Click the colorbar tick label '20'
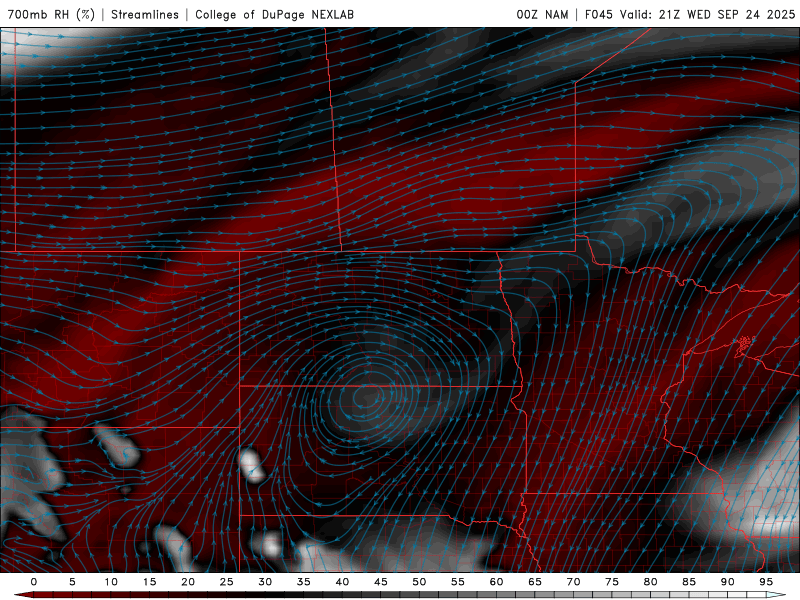This screenshot has height=600, width=800. coord(188,582)
